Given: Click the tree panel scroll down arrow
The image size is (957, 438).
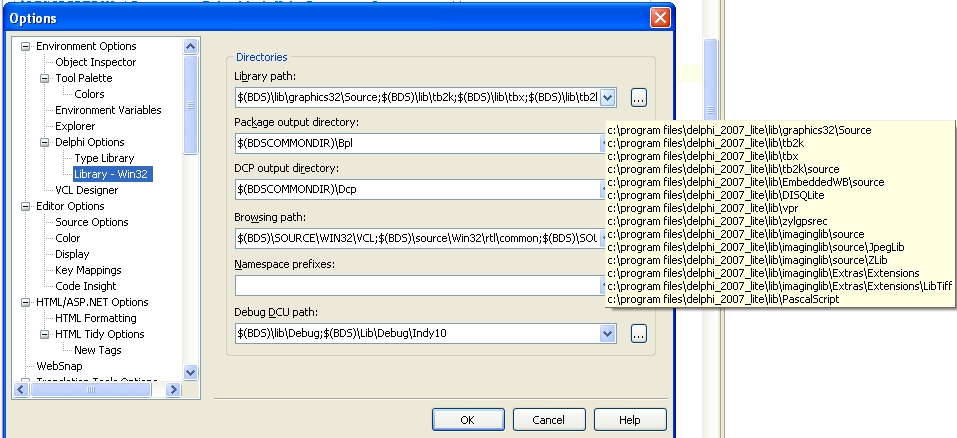Looking at the screenshot, I should click(x=191, y=372).
